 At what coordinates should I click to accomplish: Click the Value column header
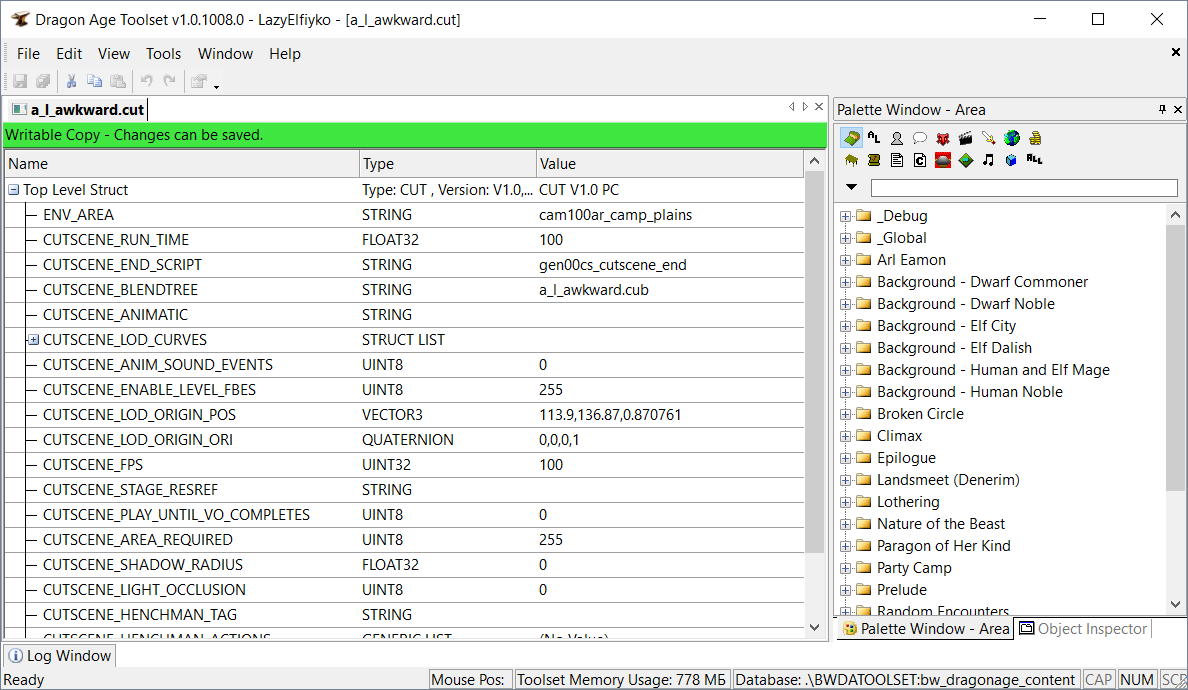coord(670,164)
